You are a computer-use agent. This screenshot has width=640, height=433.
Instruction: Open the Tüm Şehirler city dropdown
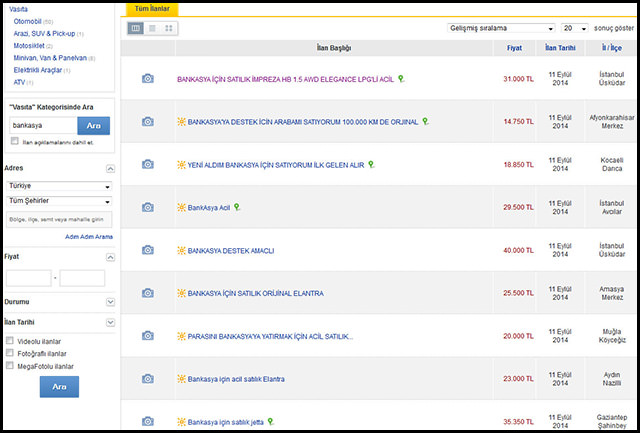click(x=58, y=201)
